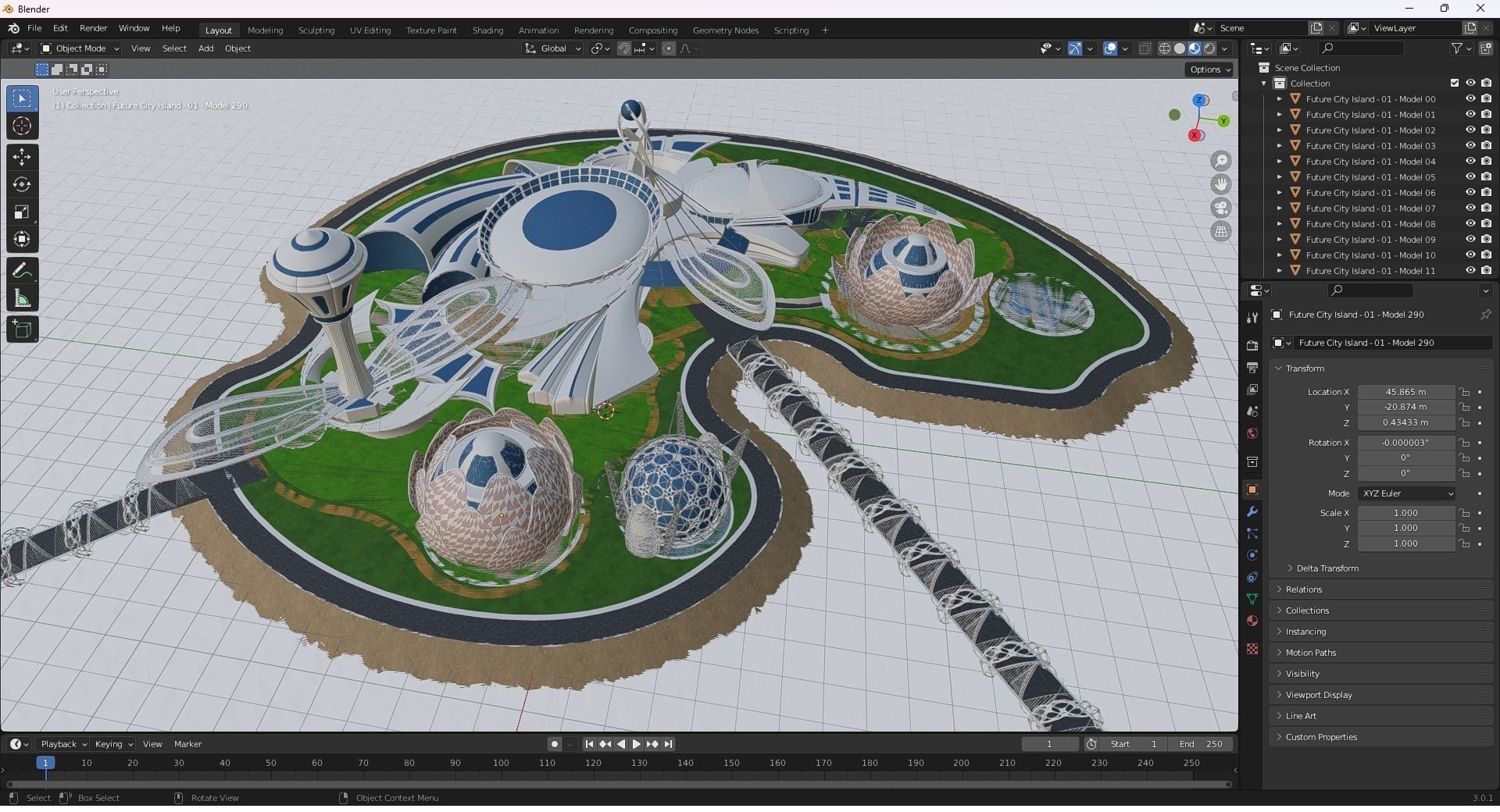Click the current frame marker on timeline
The height and width of the screenshot is (812, 1500).
[45, 763]
